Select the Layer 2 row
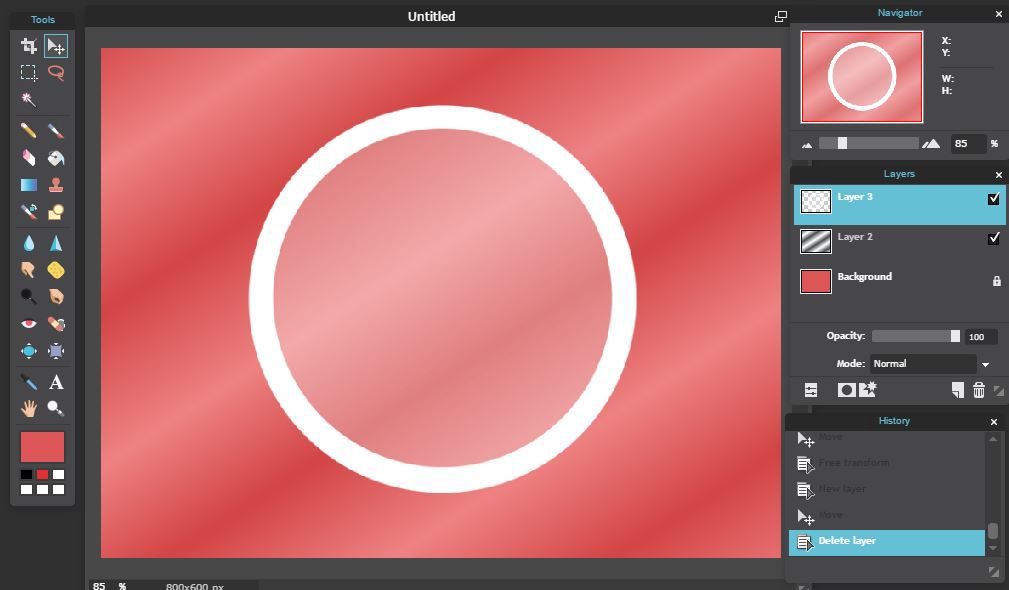The width and height of the screenshot is (1009, 590). pyautogui.click(x=899, y=242)
